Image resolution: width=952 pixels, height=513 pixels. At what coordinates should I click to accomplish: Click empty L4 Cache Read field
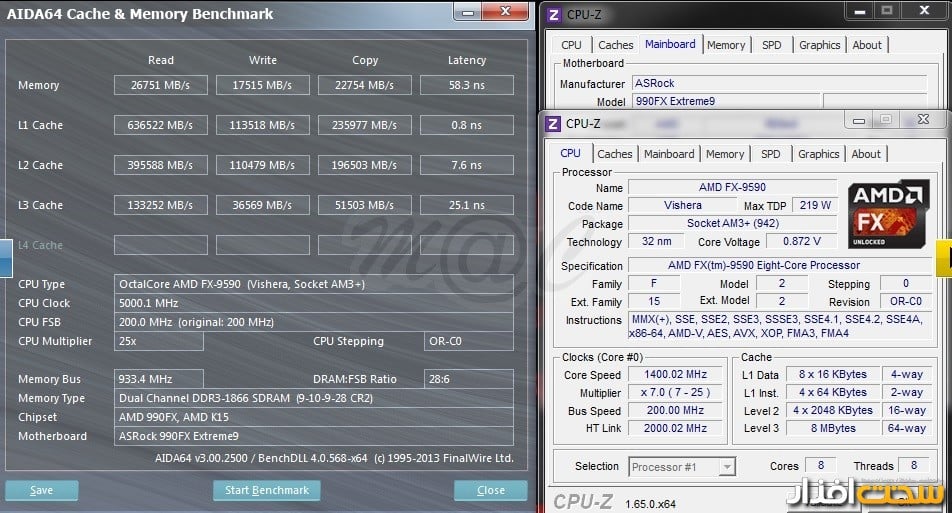point(161,245)
